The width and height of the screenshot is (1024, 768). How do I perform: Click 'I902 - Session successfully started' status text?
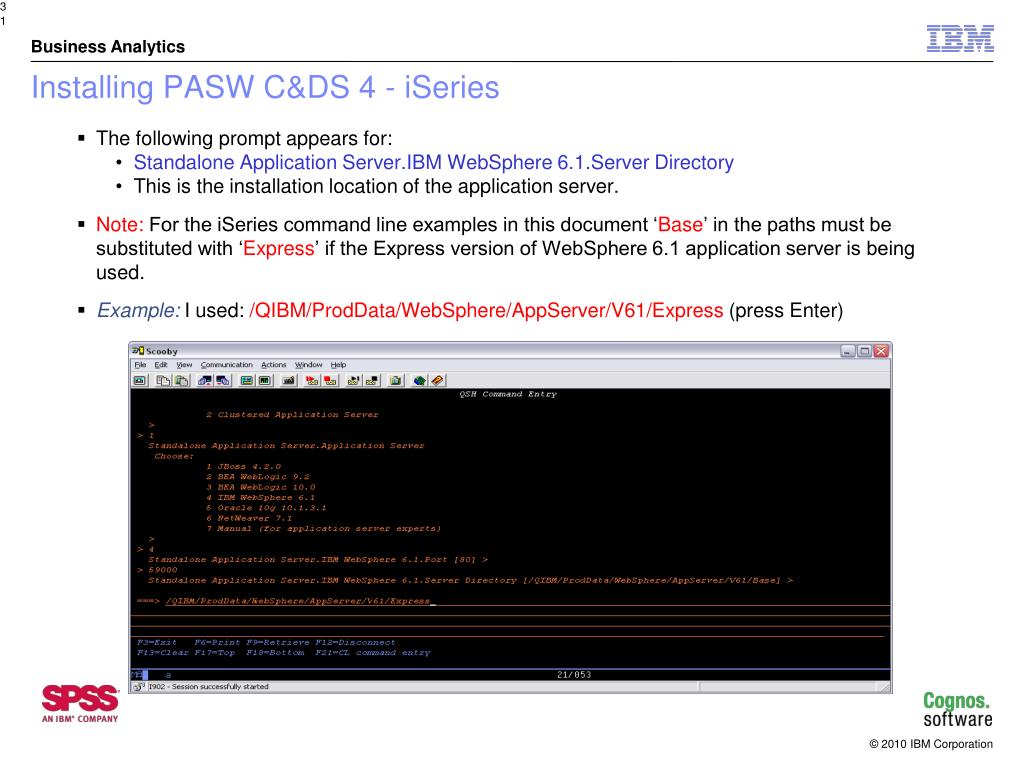tap(208, 686)
